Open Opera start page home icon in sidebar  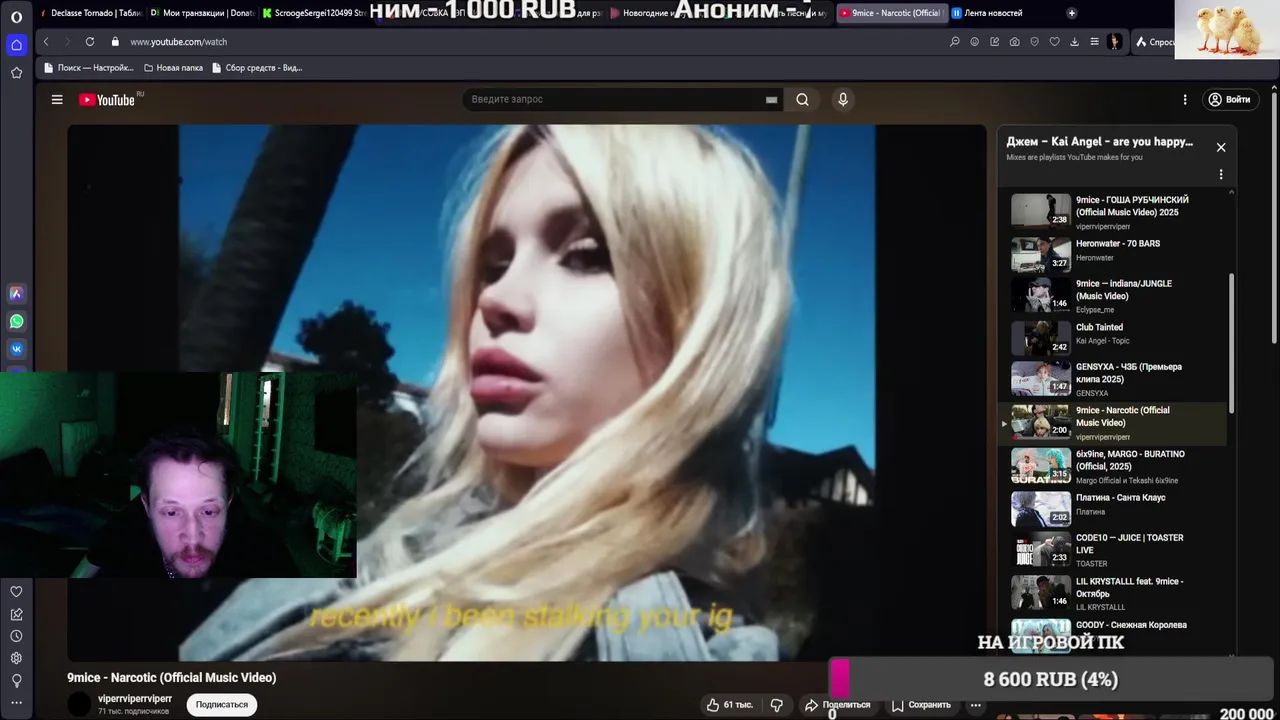tap(16, 45)
